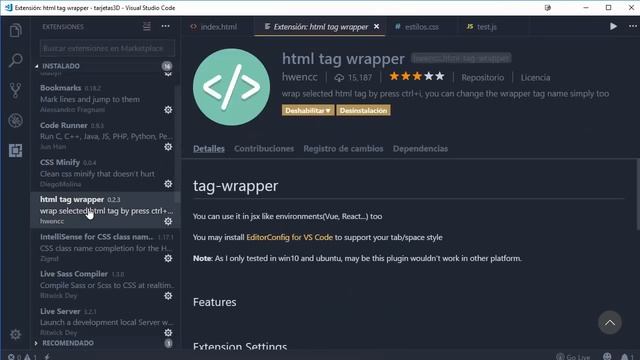The image size is (640, 360).
Task: Select the Registro de cambios tab
Action: pyautogui.click(x=343, y=149)
